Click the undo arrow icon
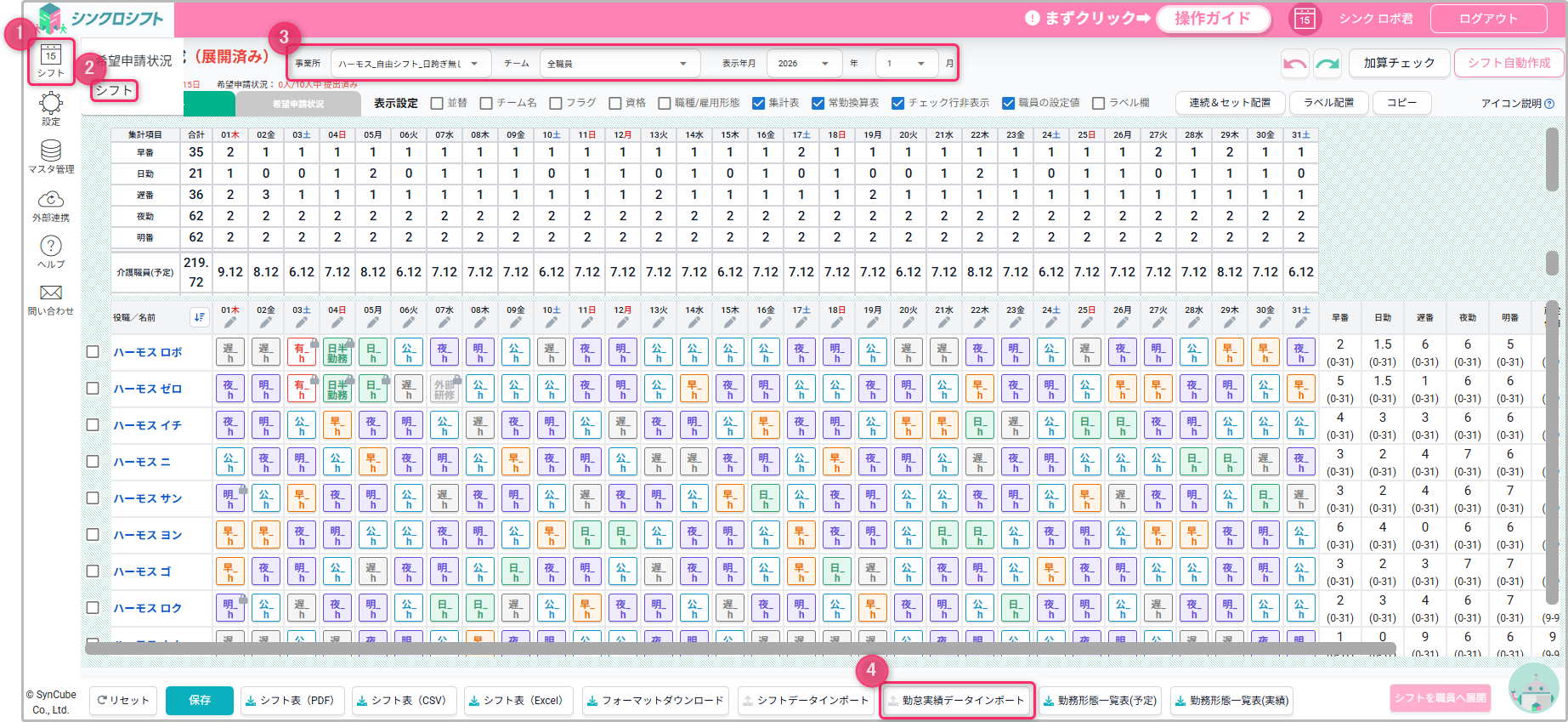Screen dimensions: 1568x722 point(1294,64)
